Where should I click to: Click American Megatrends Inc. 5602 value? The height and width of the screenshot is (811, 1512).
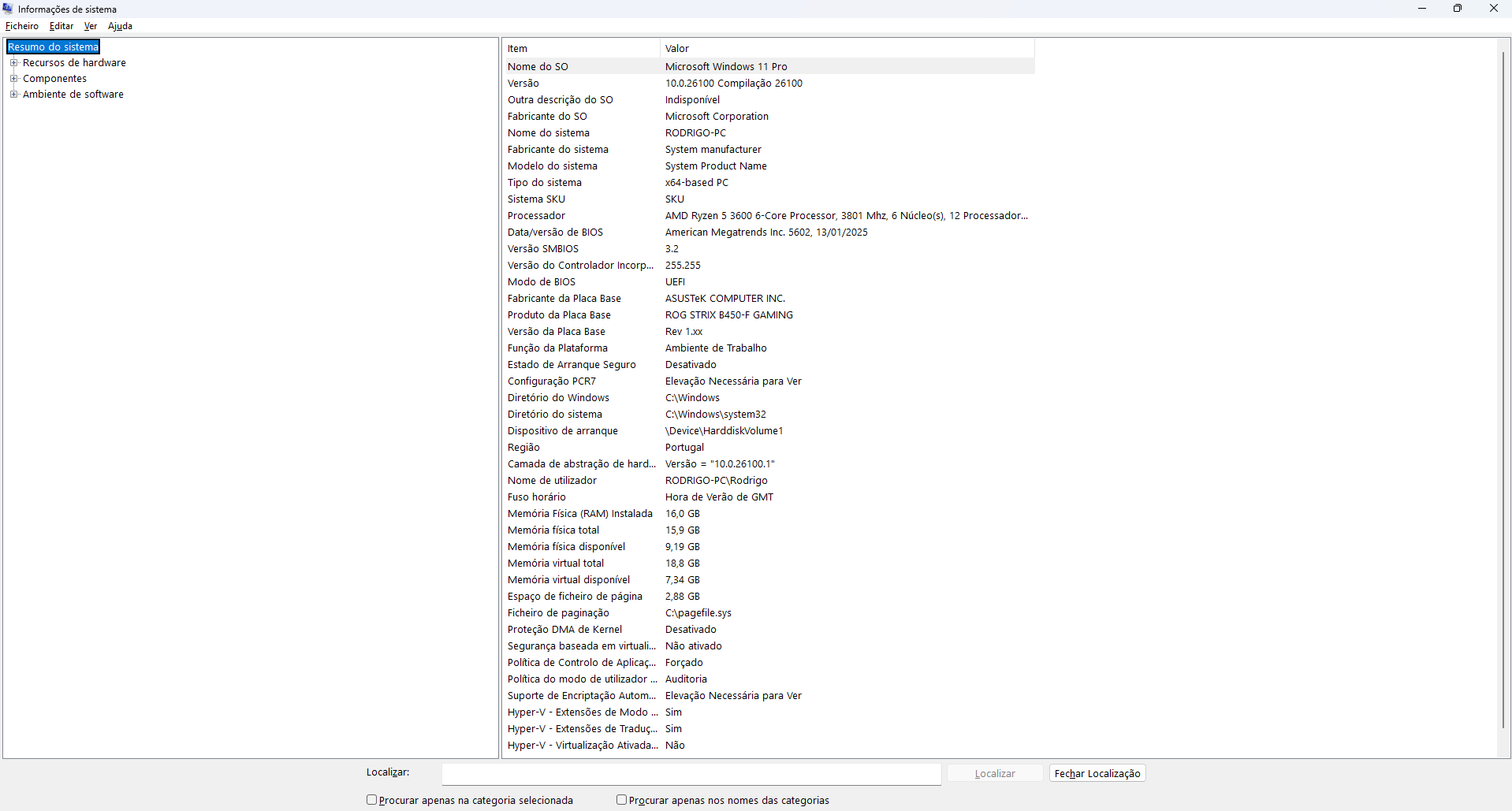point(766,233)
